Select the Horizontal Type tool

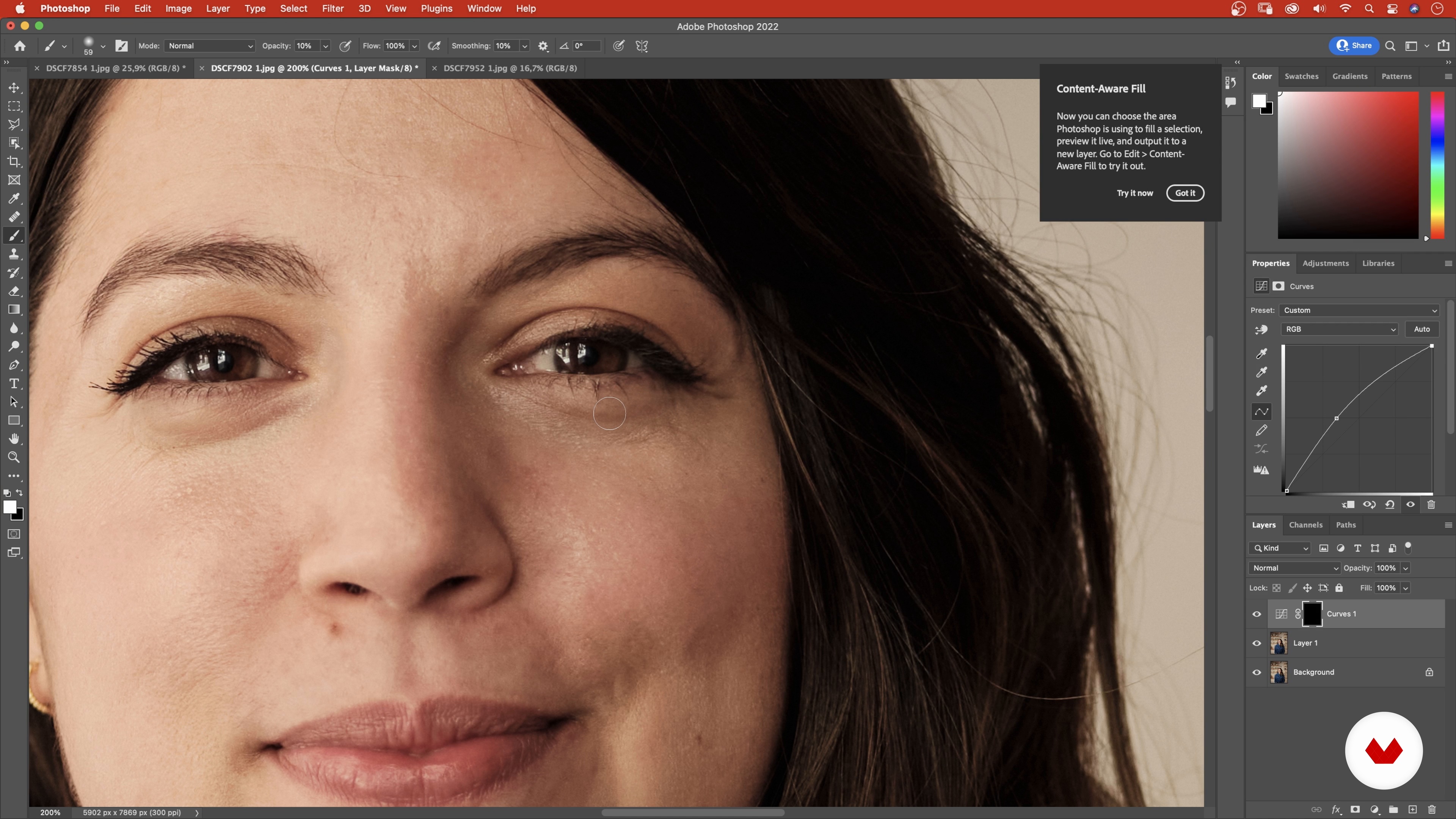14,384
